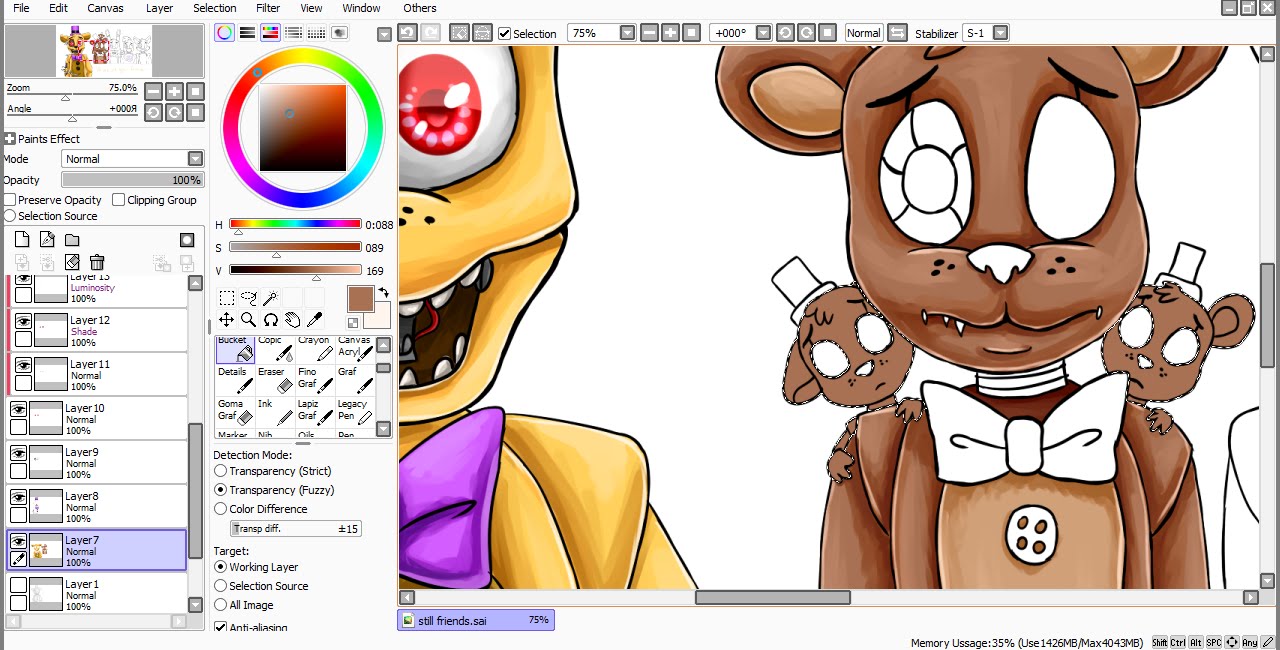
Task: Open the Stabilizer S-1 dropdown
Action: [x=999, y=33]
